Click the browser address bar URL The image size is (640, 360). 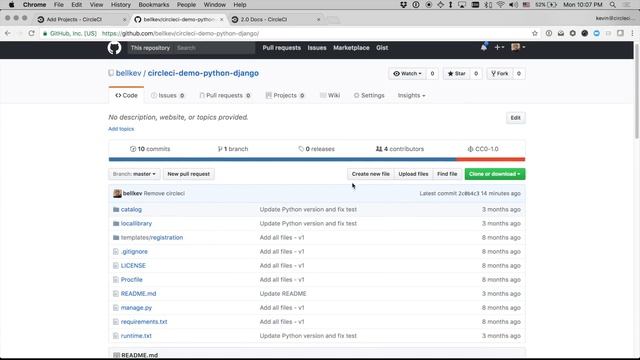pos(180,33)
